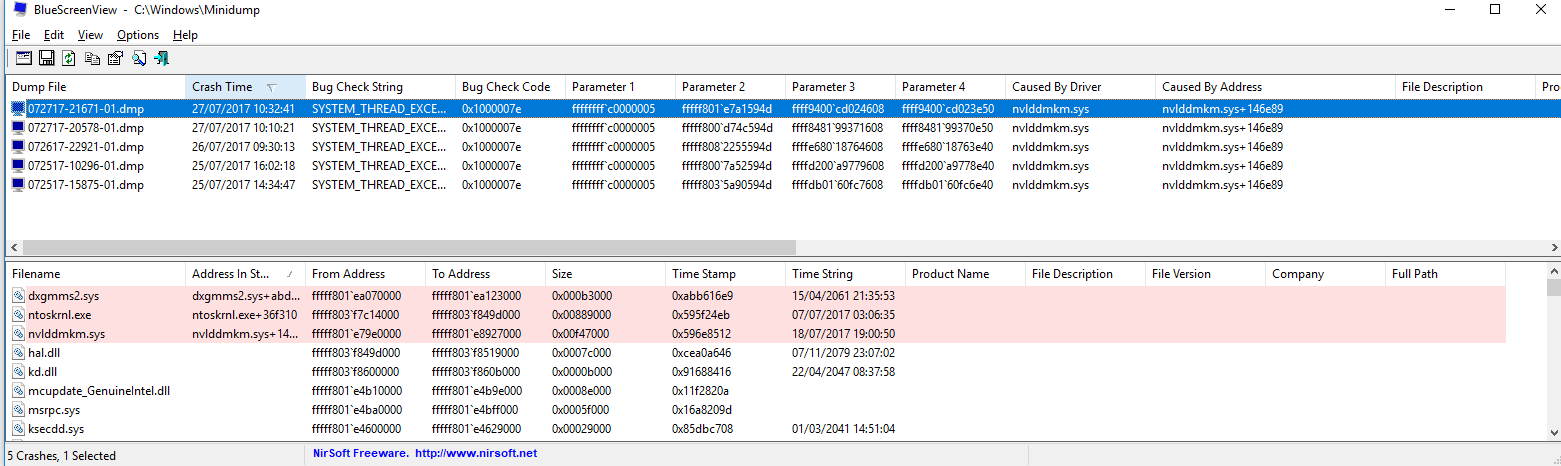Open the File menu
1561x466 pixels.
pos(21,35)
